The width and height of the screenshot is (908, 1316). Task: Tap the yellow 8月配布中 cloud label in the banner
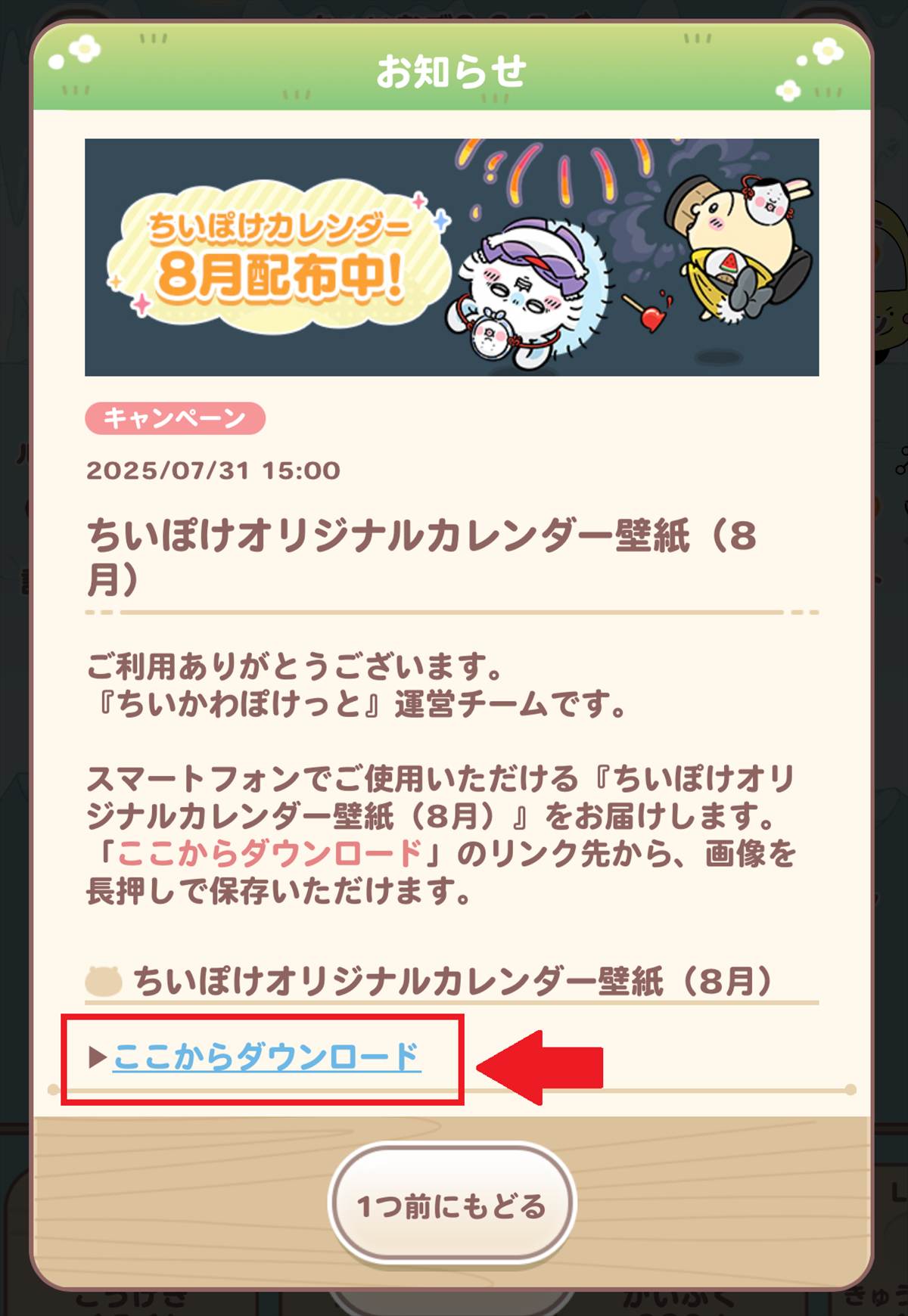[x=274, y=262]
